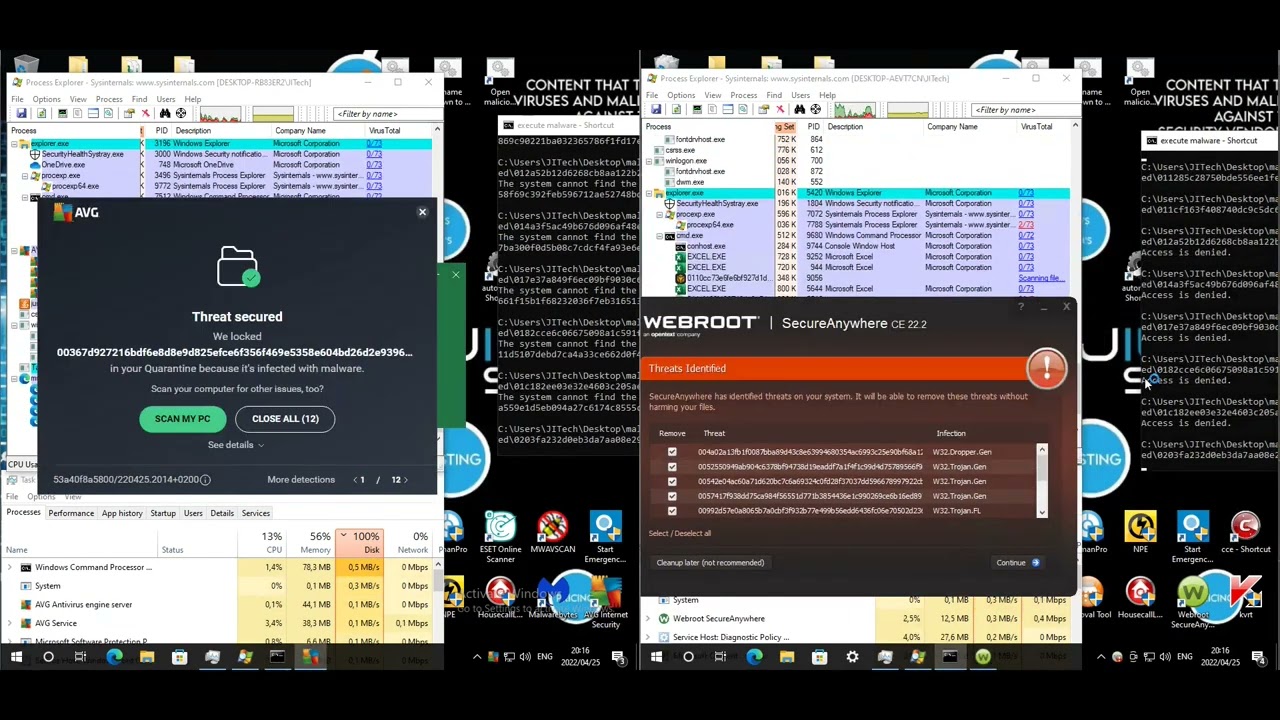The width and height of the screenshot is (1280, 720).
Task: Collapse the explorer.exe tree node in left Process Explorer
Action: [14, 144]
